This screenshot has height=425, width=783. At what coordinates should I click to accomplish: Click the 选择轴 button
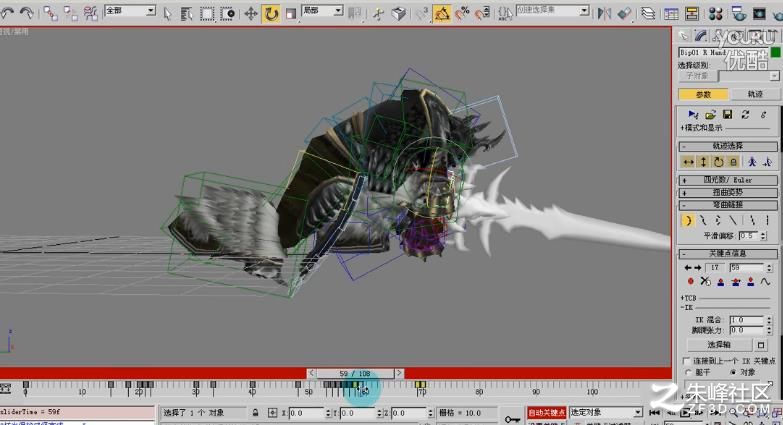719,345
